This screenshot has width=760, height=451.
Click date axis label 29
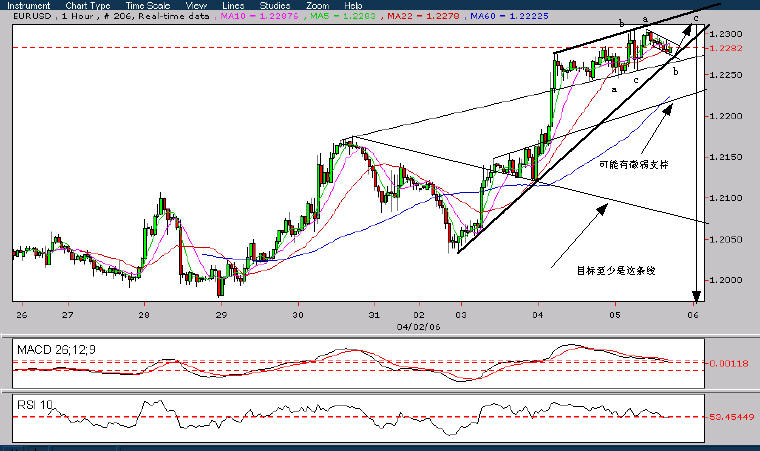221,315
